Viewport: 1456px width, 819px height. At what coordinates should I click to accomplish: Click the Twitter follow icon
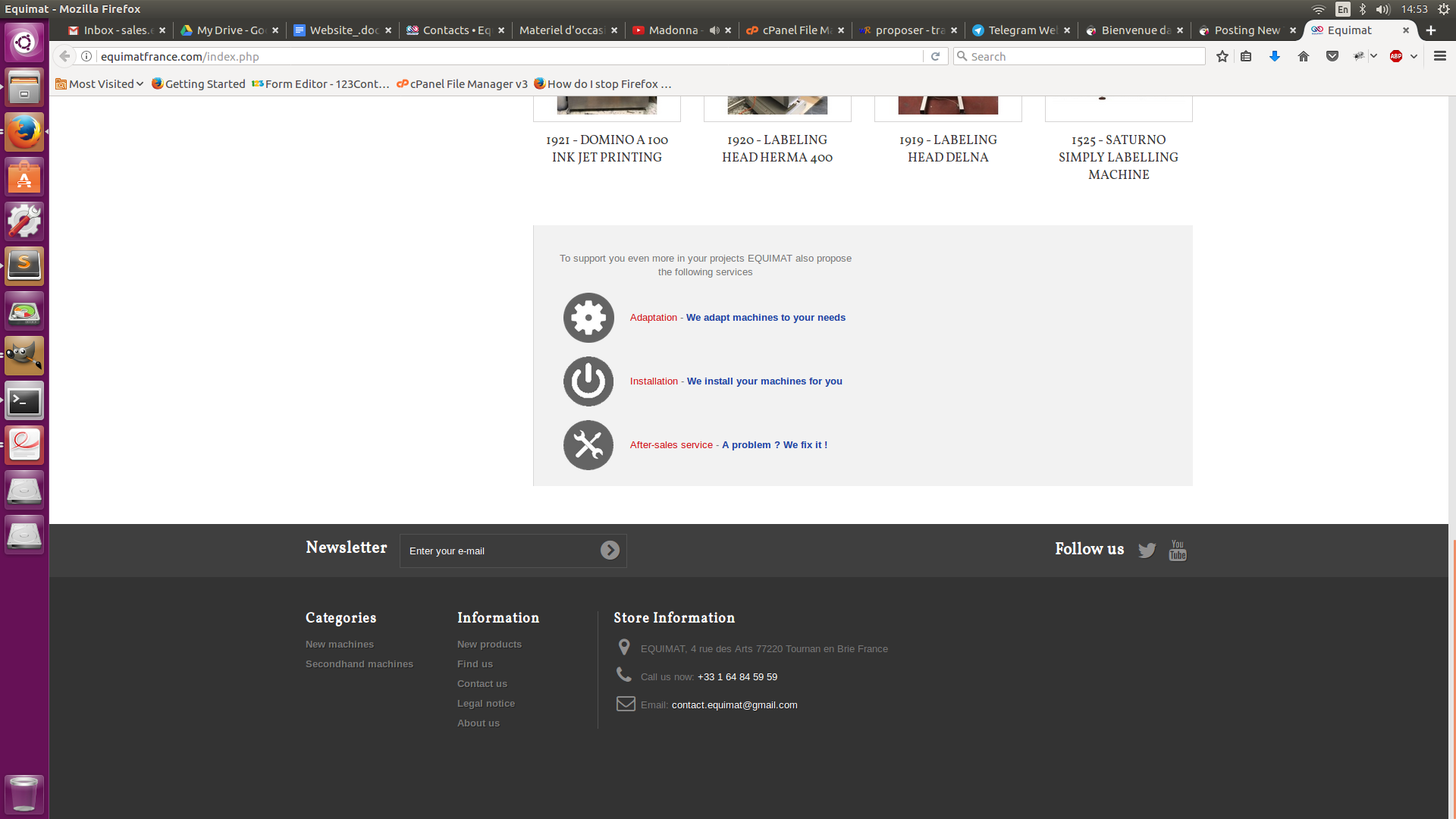1147,551
